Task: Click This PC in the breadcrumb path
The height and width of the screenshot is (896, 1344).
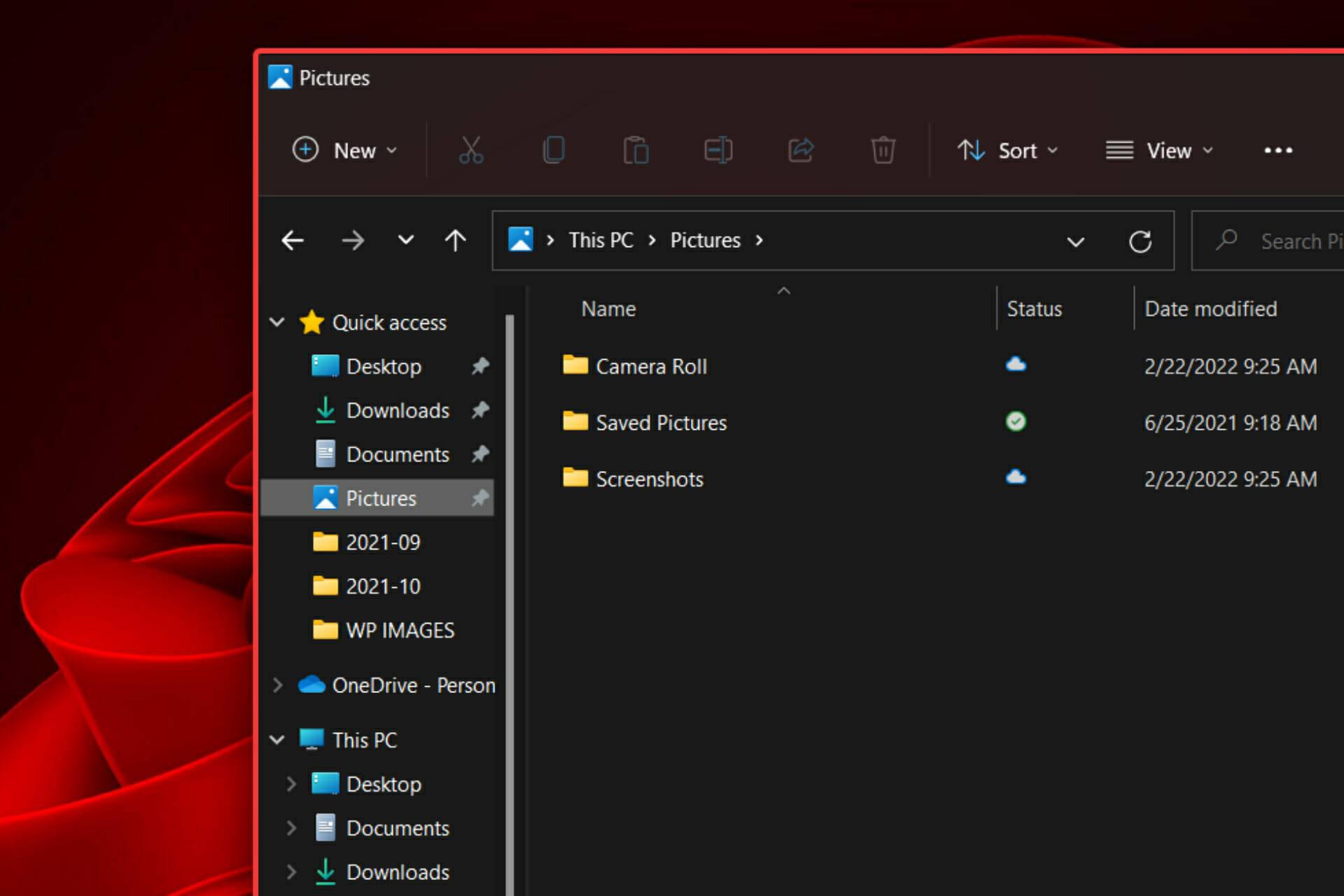Action: pos(601,240)
